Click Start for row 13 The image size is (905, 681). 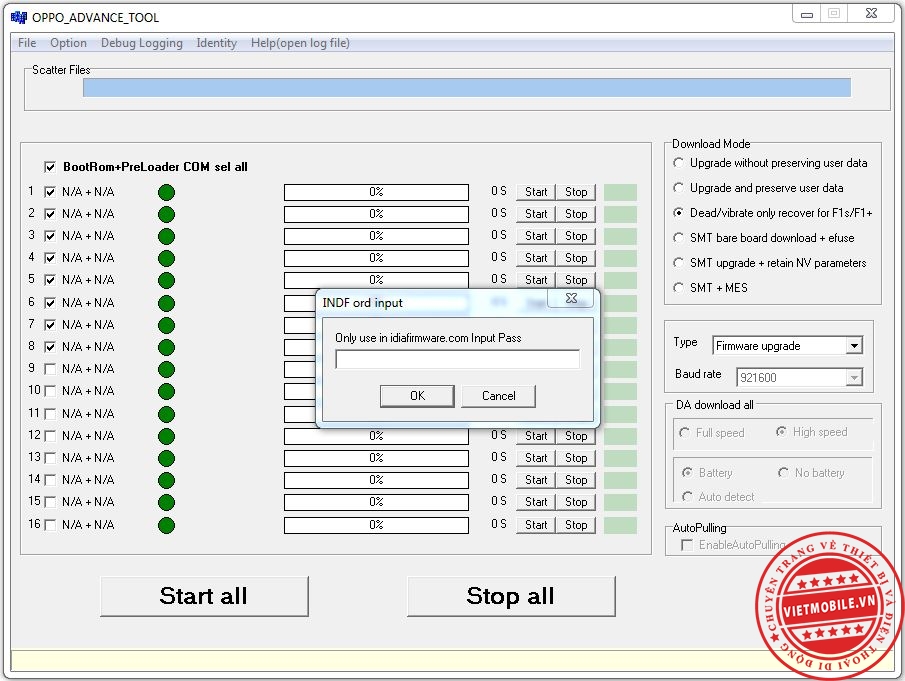point(536,458)
